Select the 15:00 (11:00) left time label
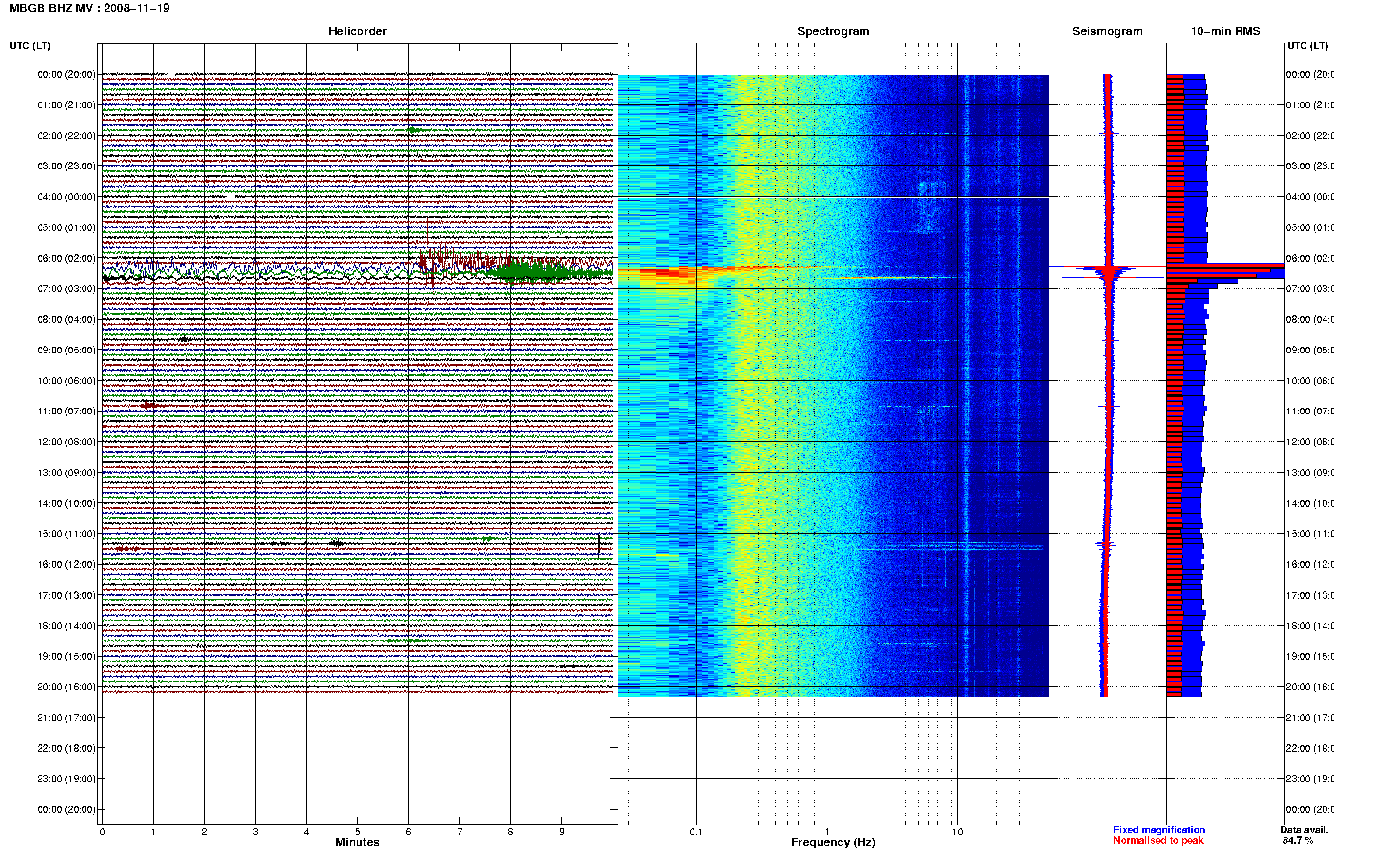The image size is (1389, 868). pos(66,534)
